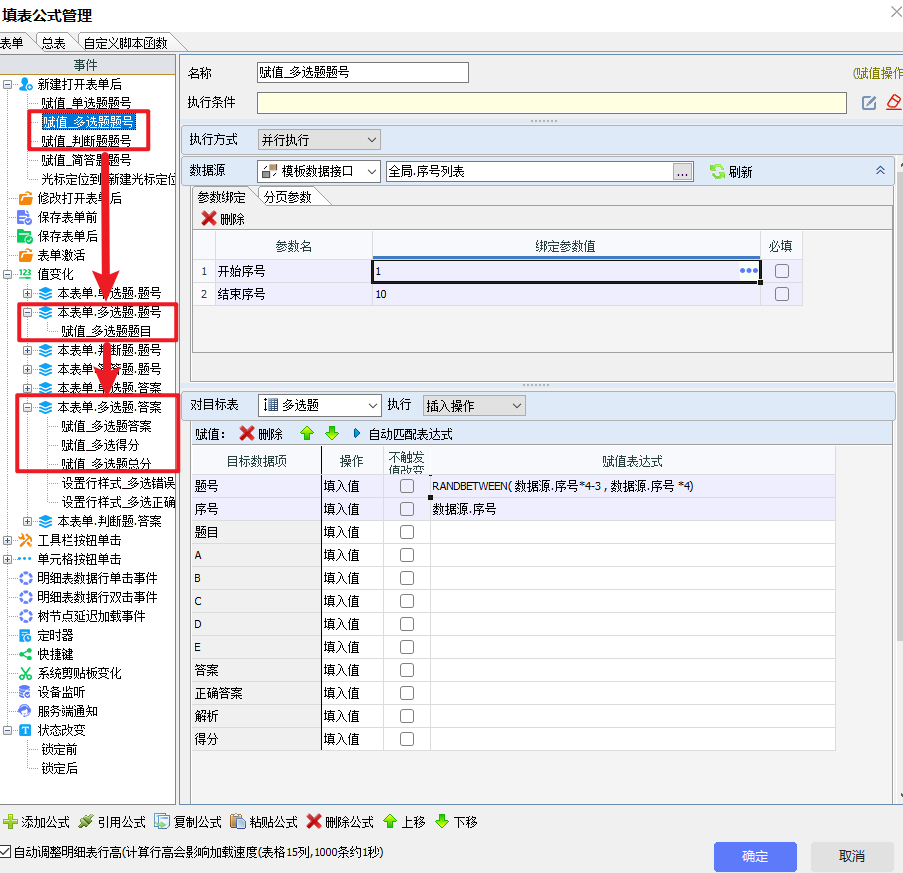Uncheck 自动调整明细表行高 checkbox
The height and width of the screenshot is (873, 903).
coord(5,852)
